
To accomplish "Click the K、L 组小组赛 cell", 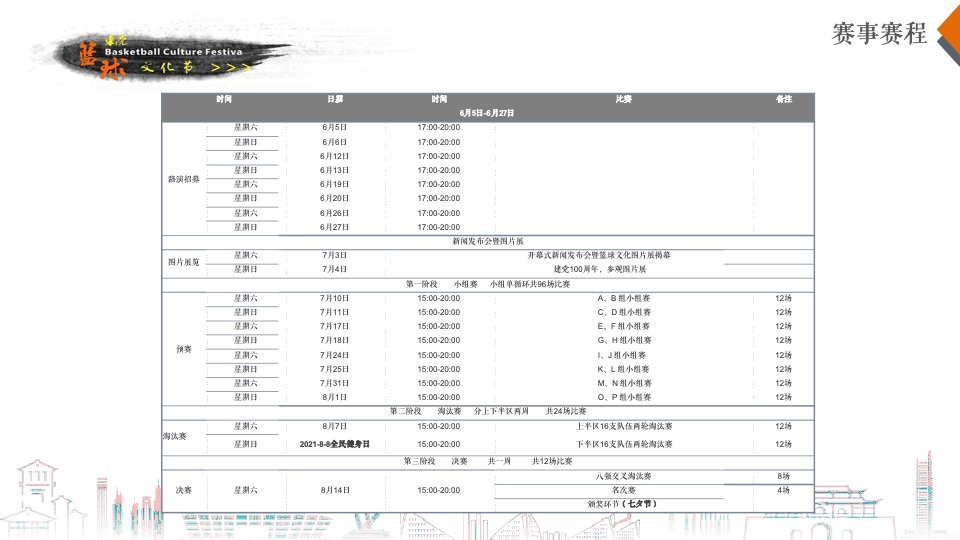I will (624, 369).
